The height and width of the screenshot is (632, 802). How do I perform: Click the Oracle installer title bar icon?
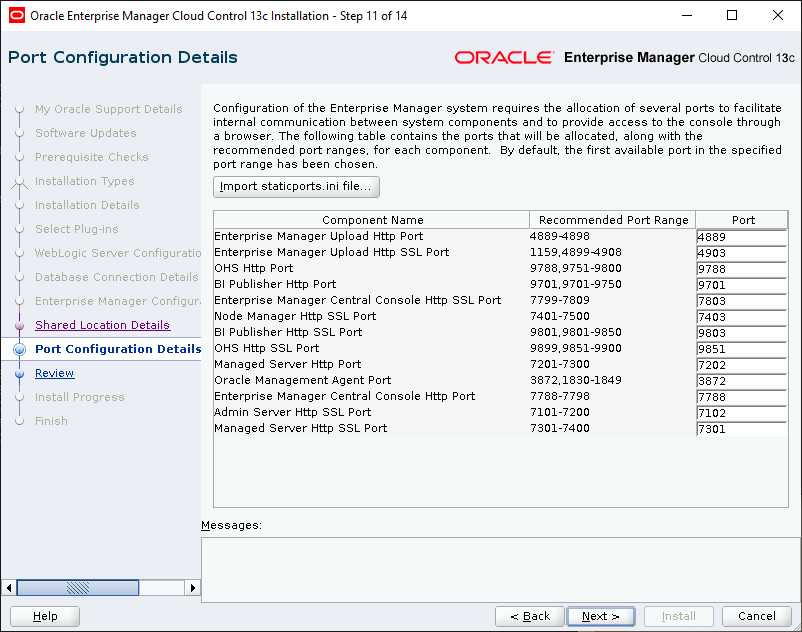[x=17, y=15]
